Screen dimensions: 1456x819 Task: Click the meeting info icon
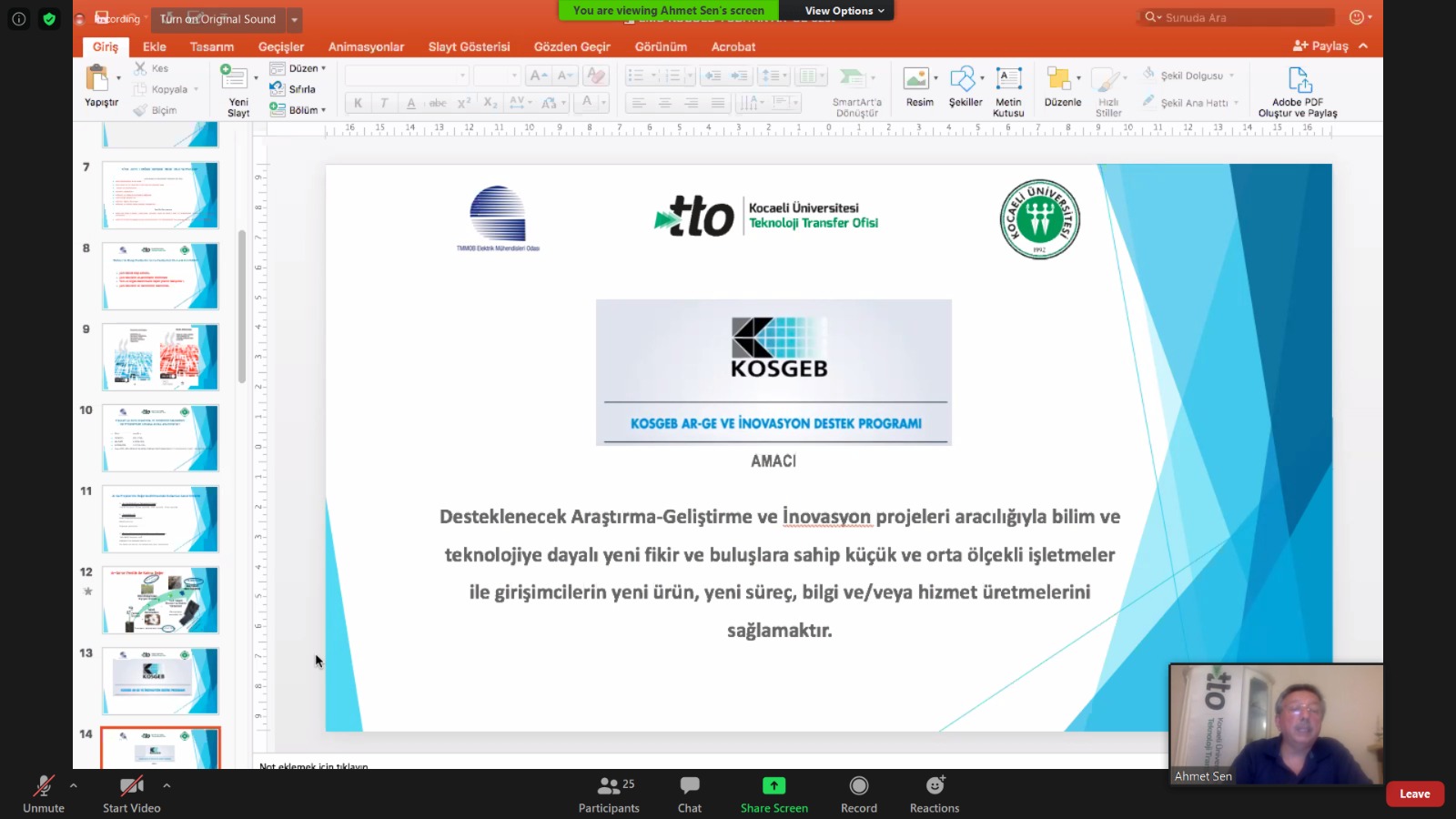tap(18, 18)
